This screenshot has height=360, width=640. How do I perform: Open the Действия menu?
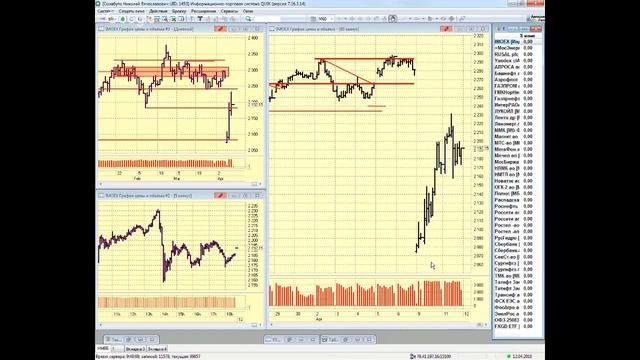point(158,11)
